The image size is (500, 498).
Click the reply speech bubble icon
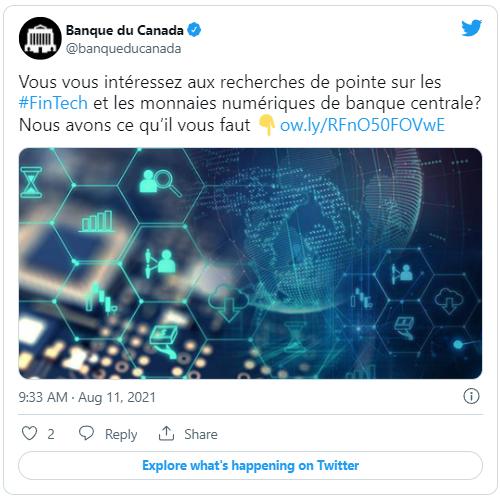point(86,433)
